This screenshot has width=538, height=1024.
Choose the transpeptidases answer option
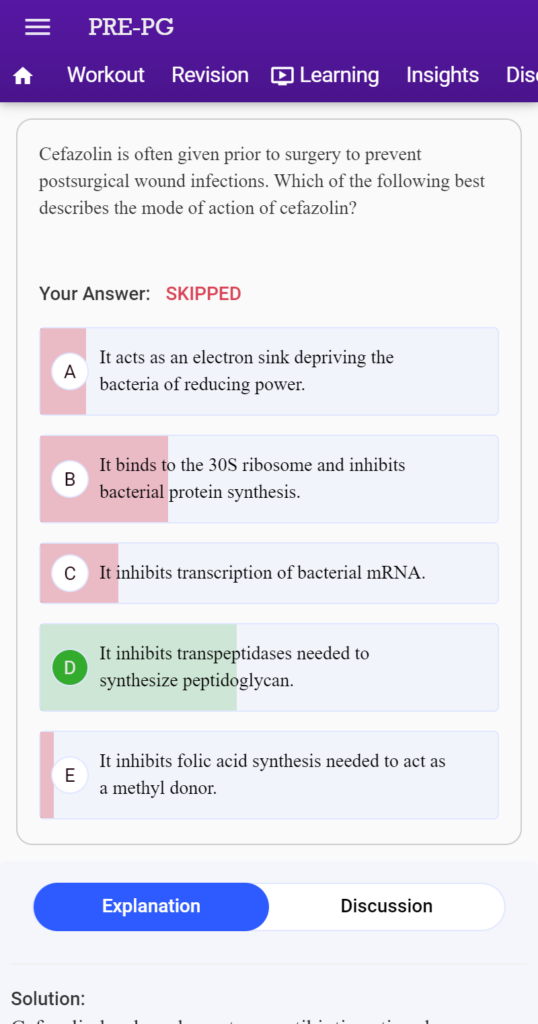[x=269, y=667]
